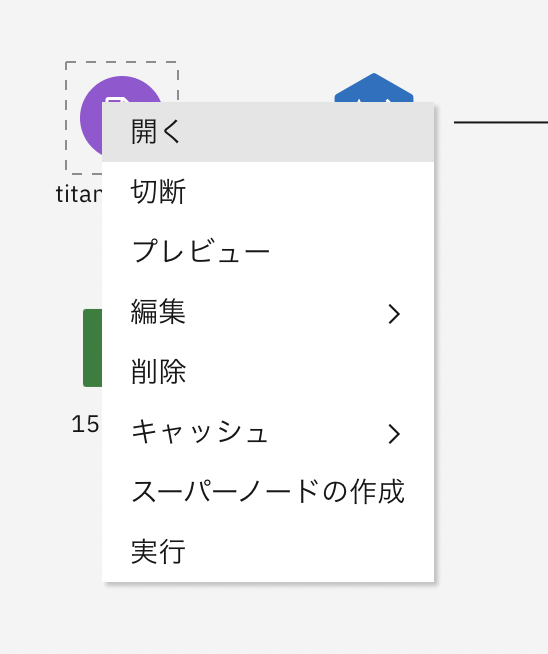Expand the キャッシュ submenu chevron
The width and height of the screenshot is (548, 654).
[x=394, y=434]
